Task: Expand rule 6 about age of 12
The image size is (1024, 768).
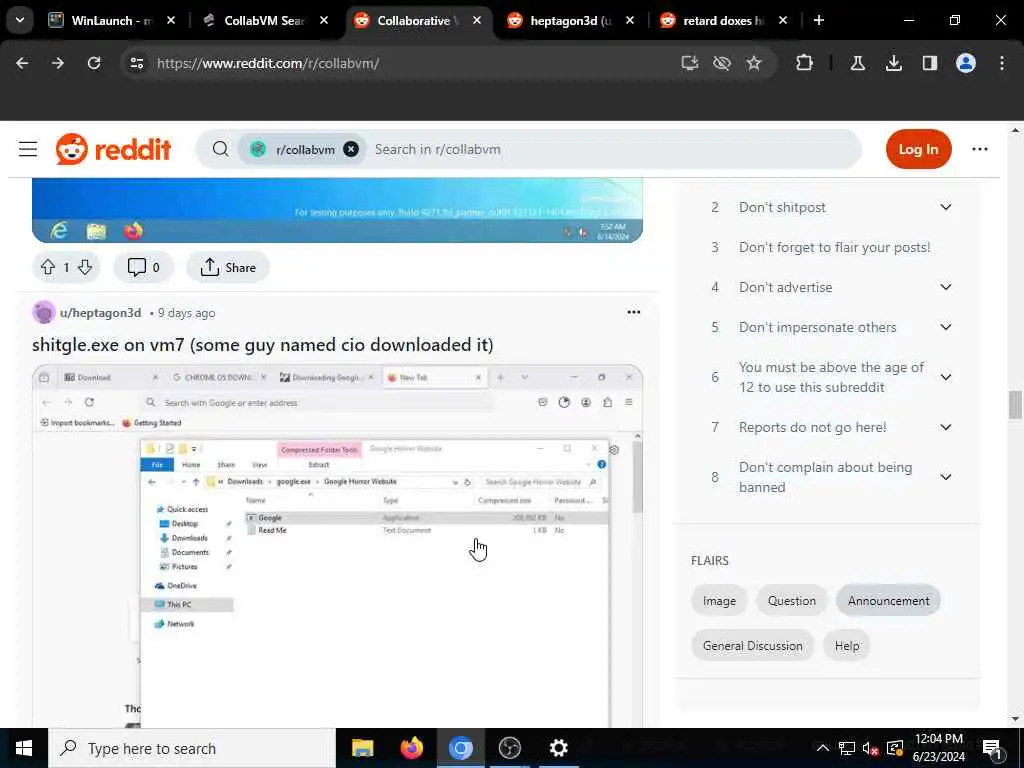Action: 945,377
